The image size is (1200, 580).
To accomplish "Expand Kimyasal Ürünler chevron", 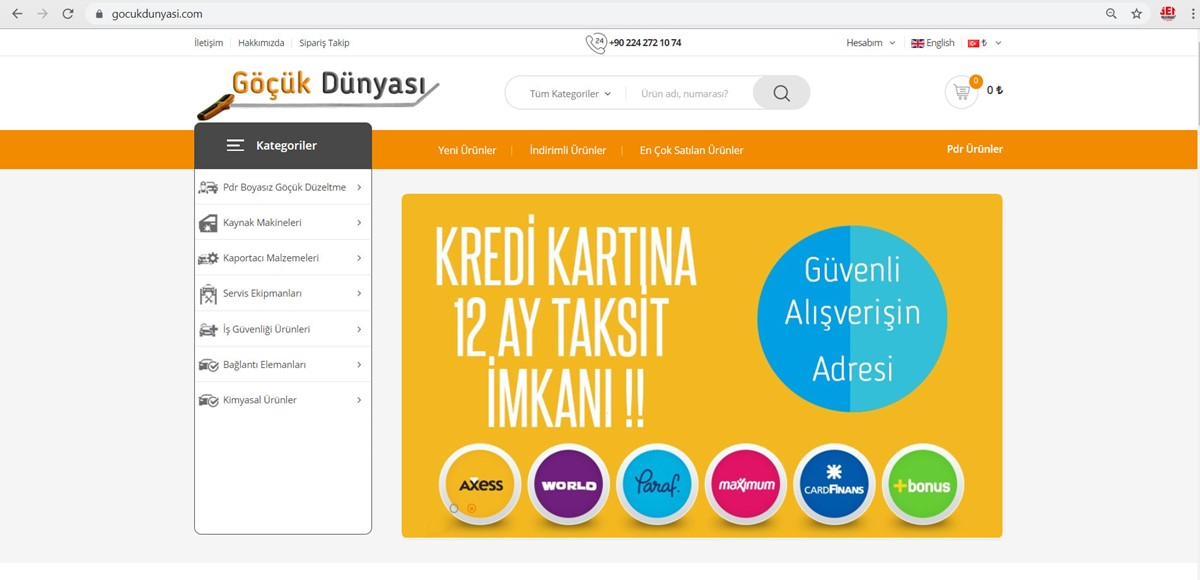I will [359, 400].
